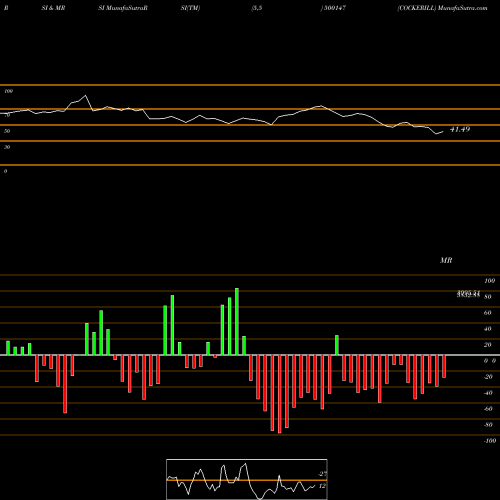The image size is (500, 500).
Task: Click the -100 label on MR axis
Action: click(490, 441)
